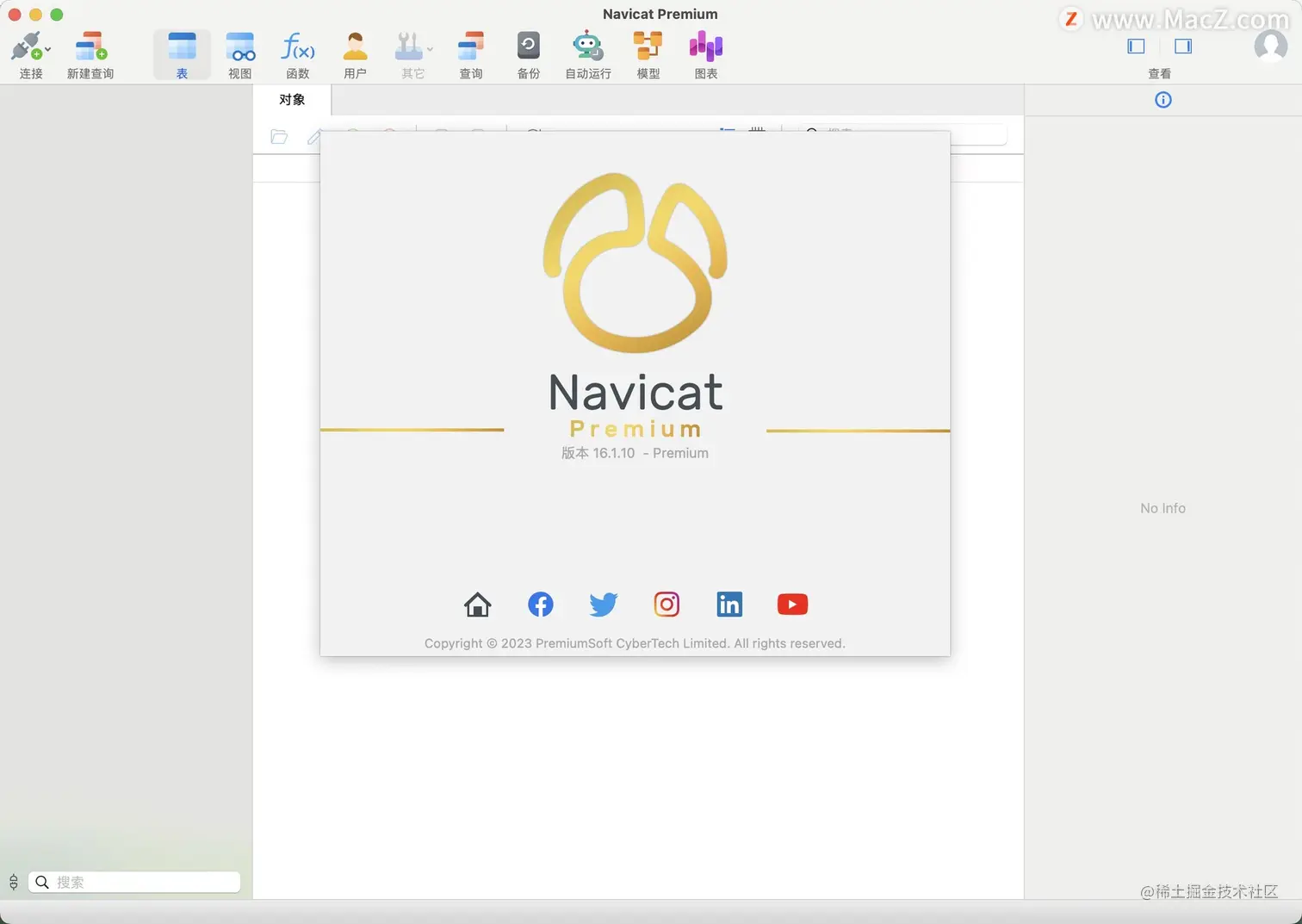Select the 表 (Table) toolbar icon
The width and height of the screenshot is (1302, 924).
coord(182,46)
